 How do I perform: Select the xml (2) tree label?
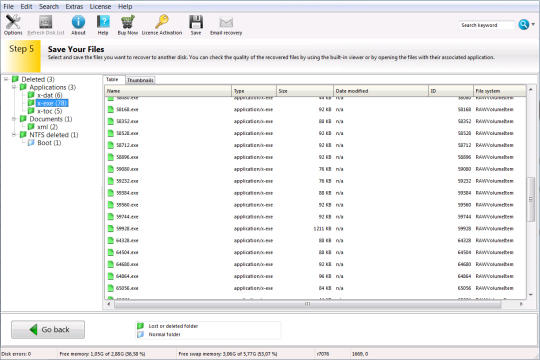coord(48,127)
